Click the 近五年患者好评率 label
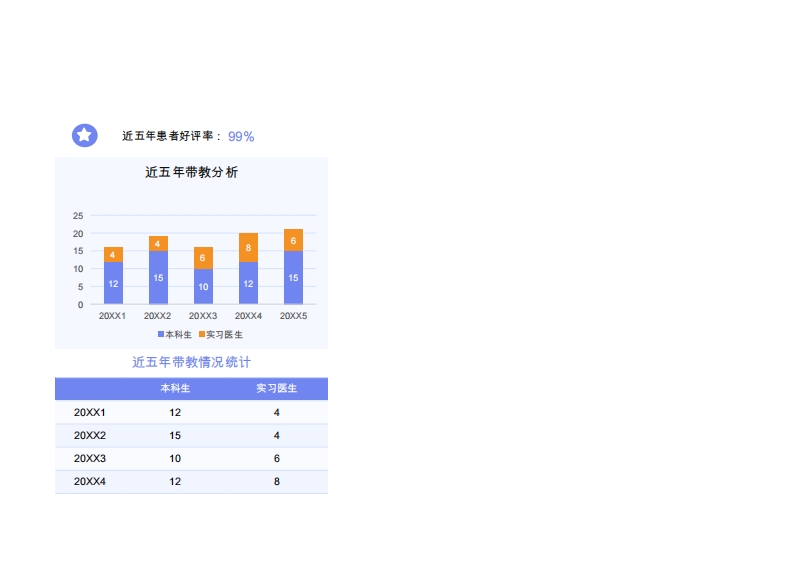This screenshot has height=561, width=793. point(167,136)
